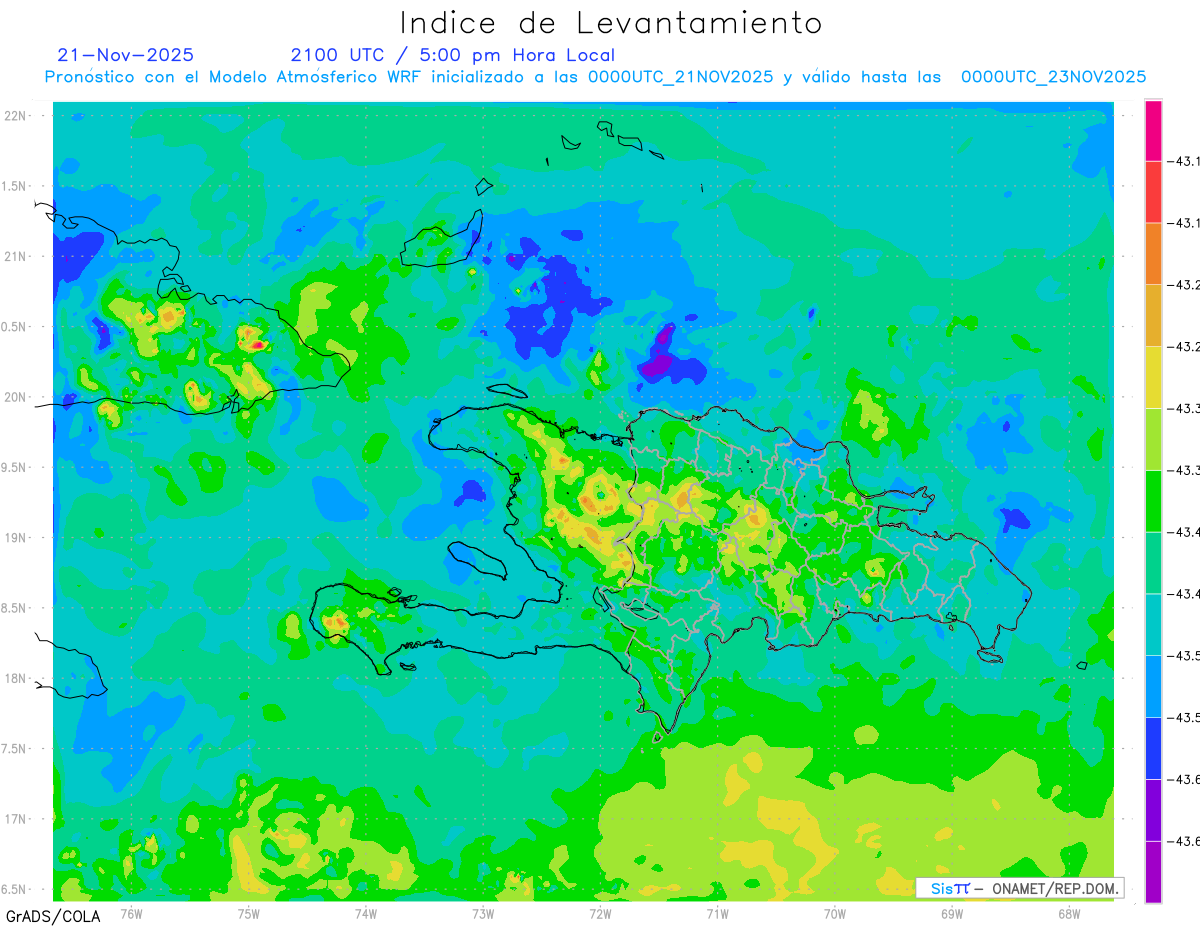
Task: Click the '21N' latitude label
Action: click(15, 257)
